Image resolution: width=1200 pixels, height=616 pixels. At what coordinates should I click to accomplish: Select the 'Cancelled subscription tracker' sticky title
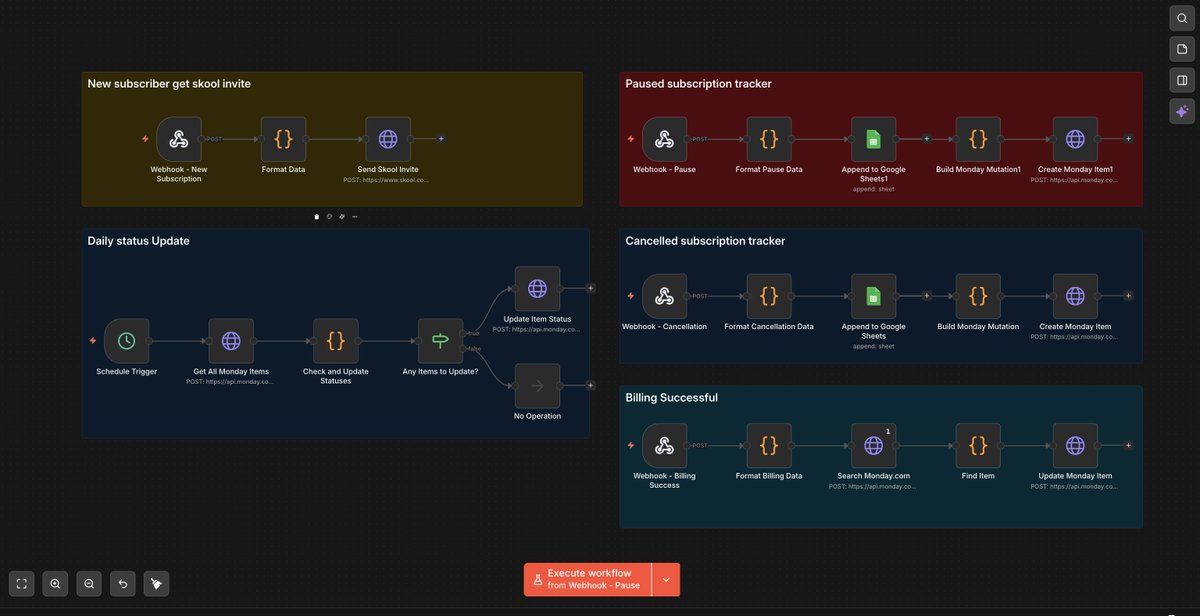click(x=705, y=241)
